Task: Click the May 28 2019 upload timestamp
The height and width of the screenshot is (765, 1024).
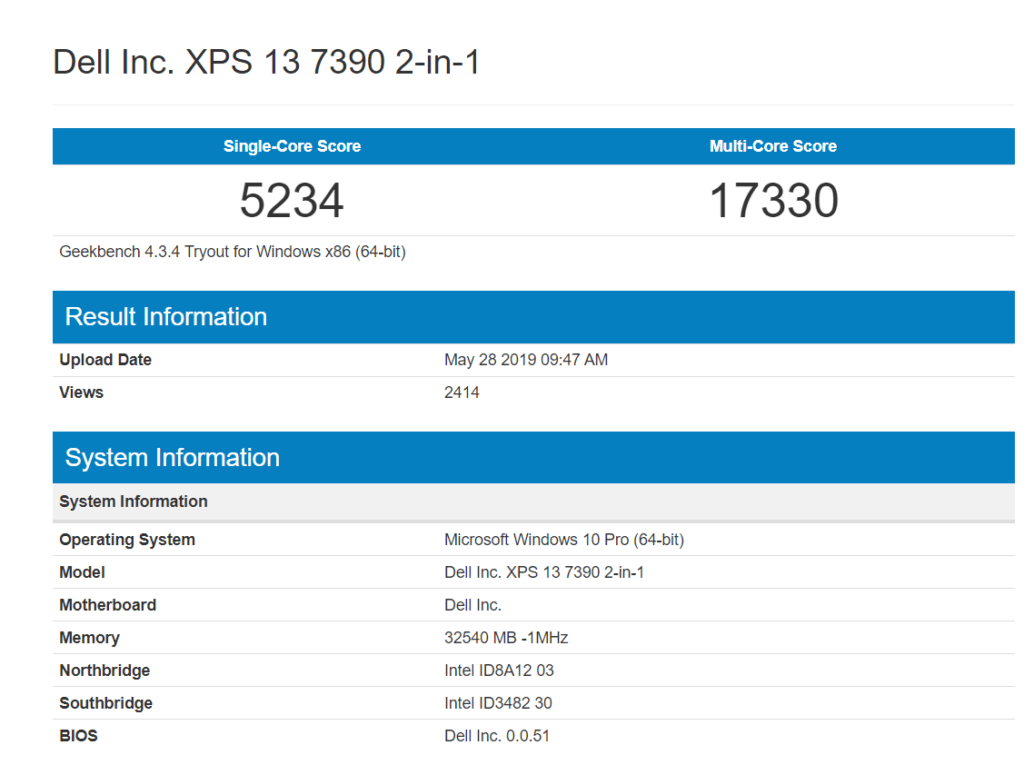Action: tap(526, 360)
